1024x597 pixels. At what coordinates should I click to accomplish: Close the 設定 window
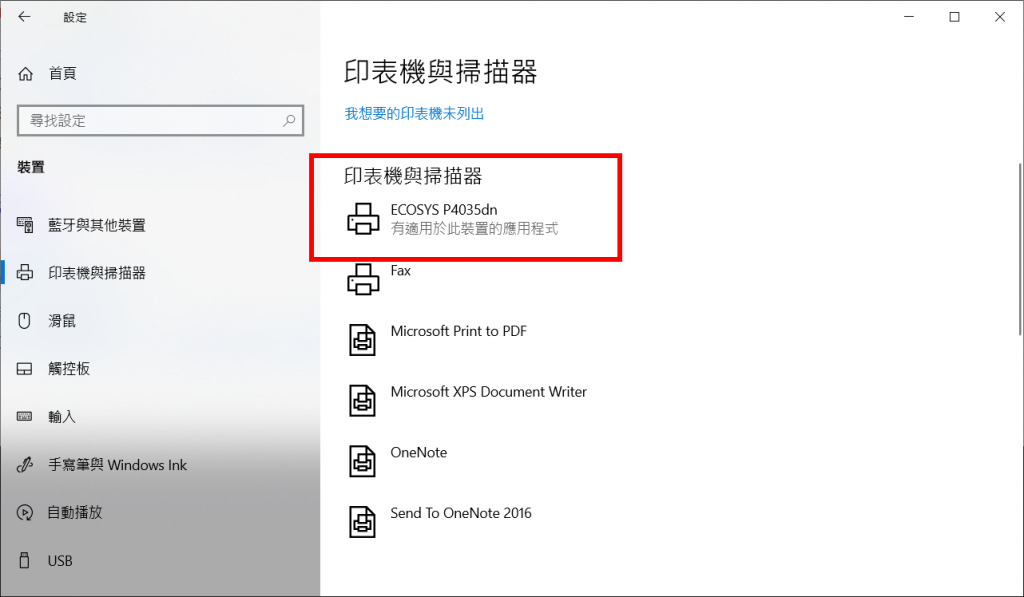(x=1000, y=17)
